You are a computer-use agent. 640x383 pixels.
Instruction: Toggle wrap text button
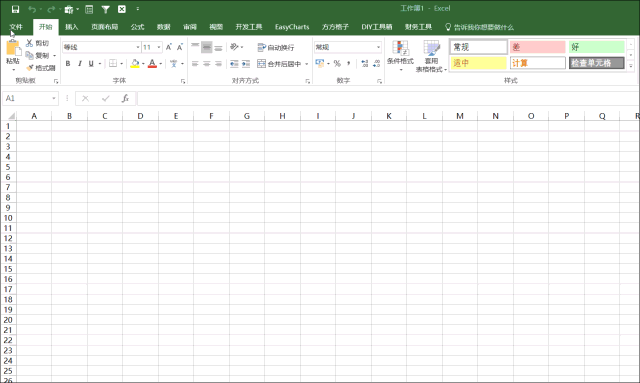point(276,47)
